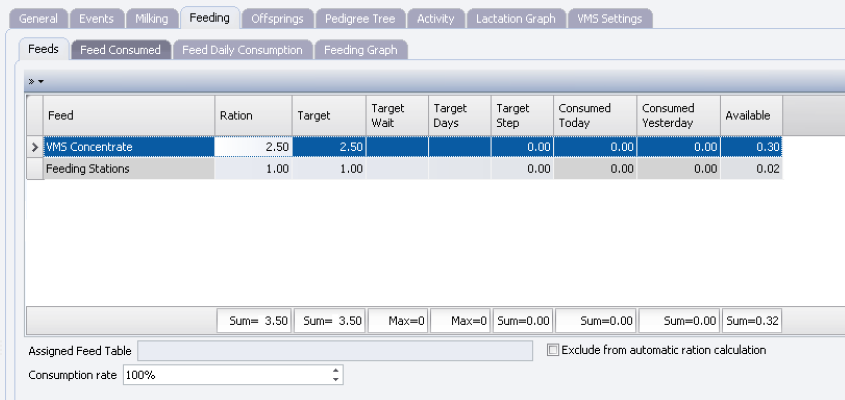The height and width of the screenshot is (400, 845).
Task: Show the Feeding Graph sub-tab
Action: (x=360, y=49)
